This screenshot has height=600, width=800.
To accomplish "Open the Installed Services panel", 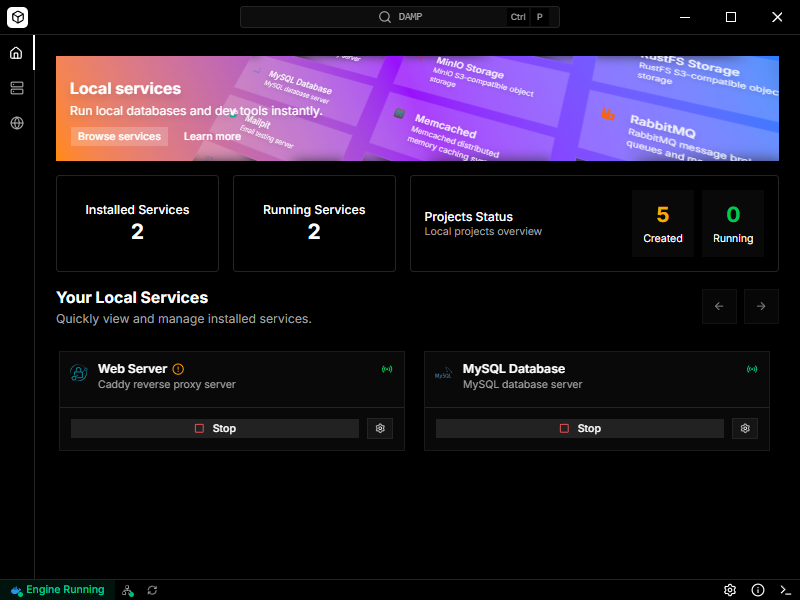I will 137,223.
